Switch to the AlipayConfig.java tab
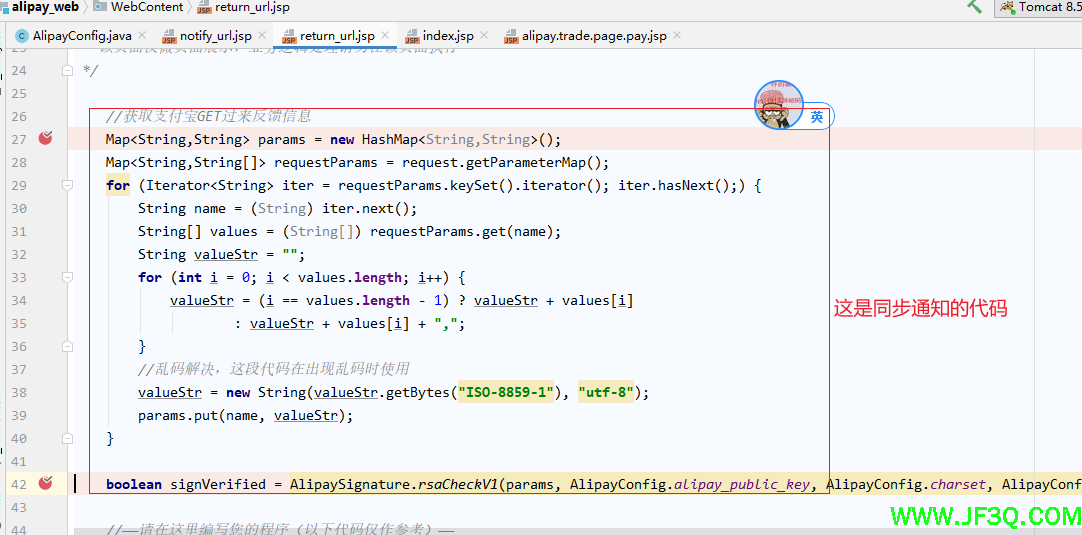This screenshot has width=1082, height=535. coord(81,36)
